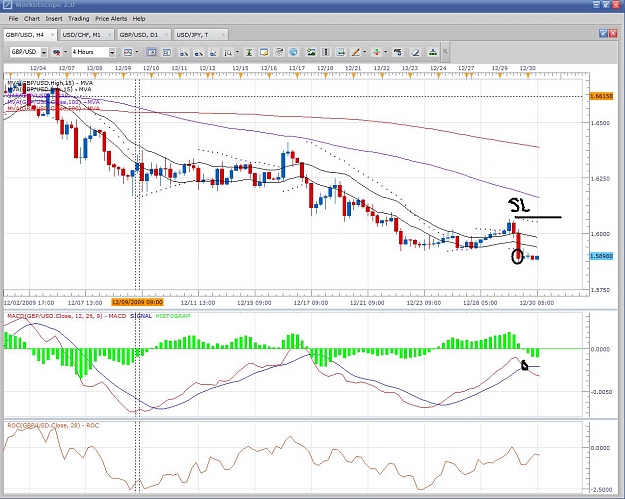Click the MVA(GBP/USD.High,15) indicator label
Screen dimensions: 625x499
pos(50,83)
